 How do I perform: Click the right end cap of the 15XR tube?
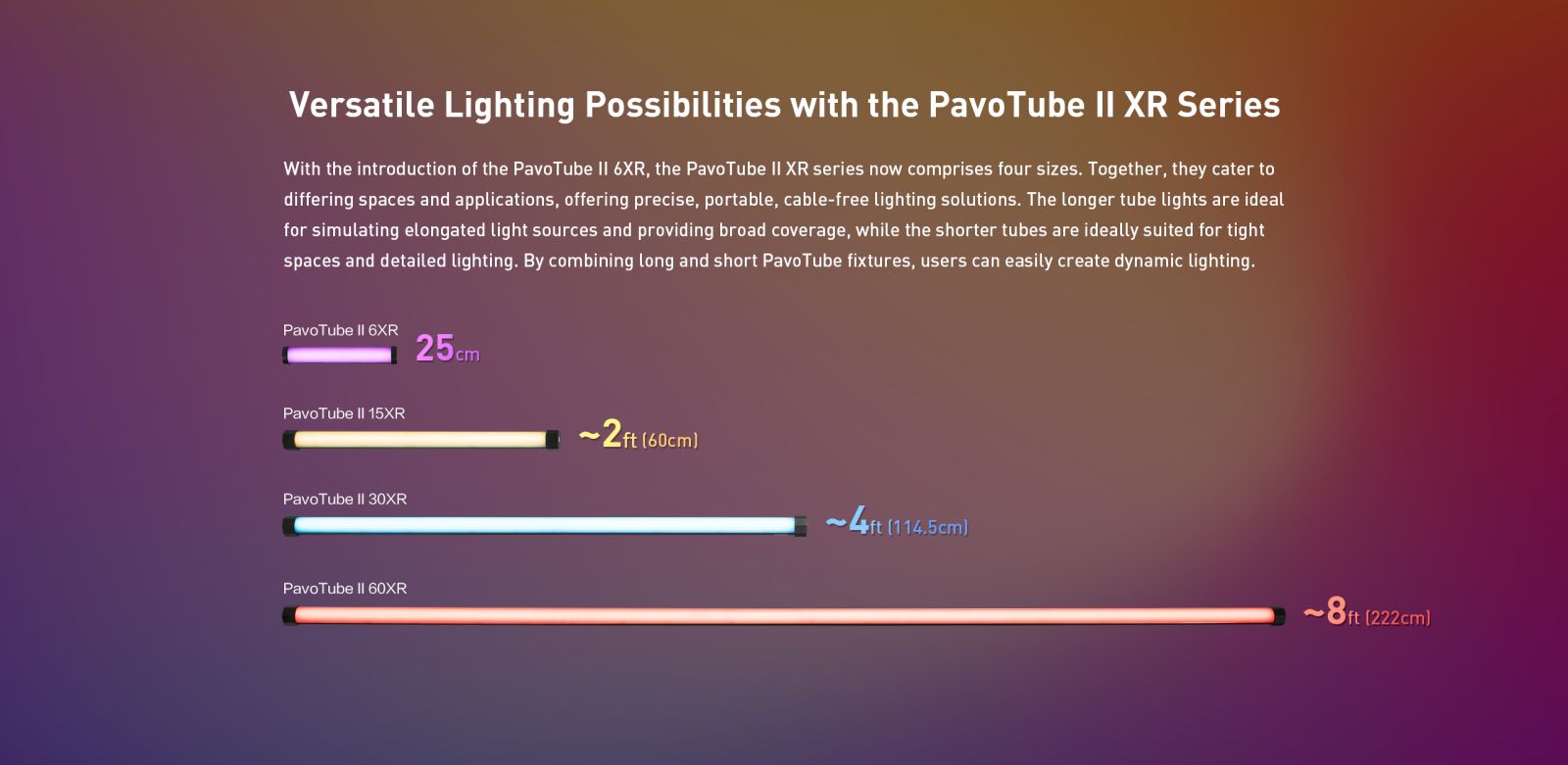click(x=554, y=440)
